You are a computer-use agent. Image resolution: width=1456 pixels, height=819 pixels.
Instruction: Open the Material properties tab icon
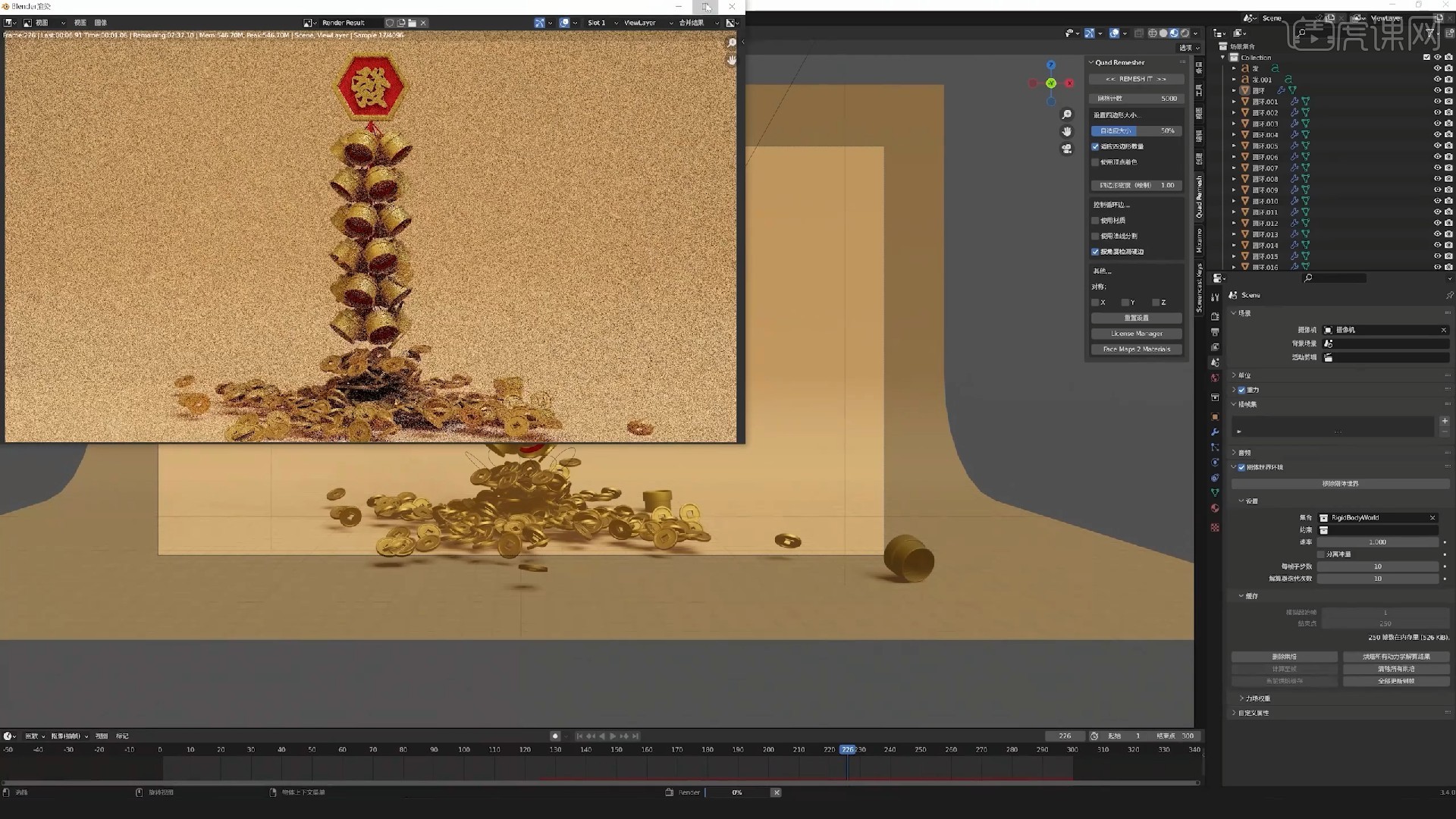[1215, 508]
